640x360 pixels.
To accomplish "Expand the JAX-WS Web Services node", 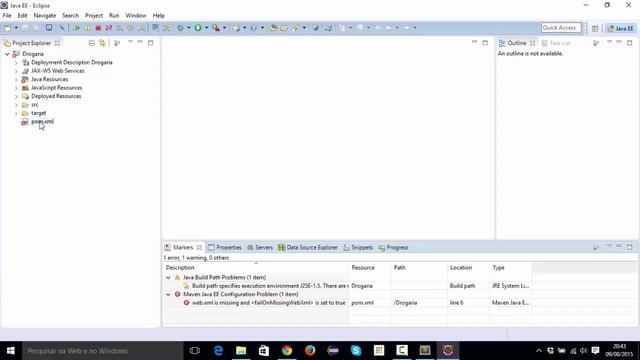I will (x=16, y=71).
